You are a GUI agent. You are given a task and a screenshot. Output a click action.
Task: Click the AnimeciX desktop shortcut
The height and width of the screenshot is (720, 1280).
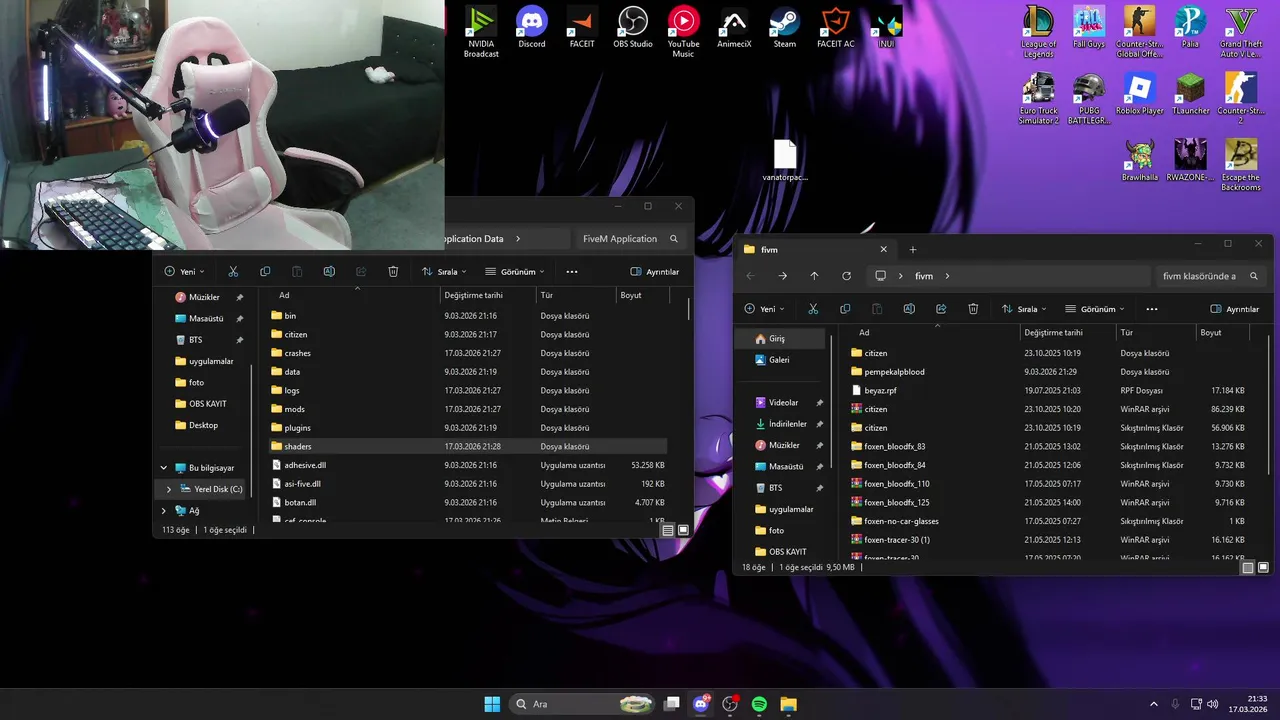pos(734,28)
